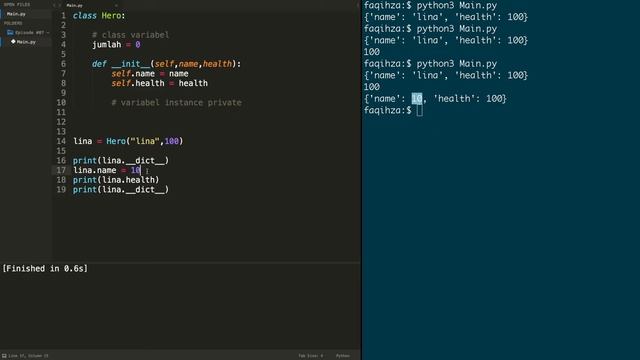This screenshot has width=640, height=360.
Task: Click the terminal cursor at last prompt
Action: 420,111
